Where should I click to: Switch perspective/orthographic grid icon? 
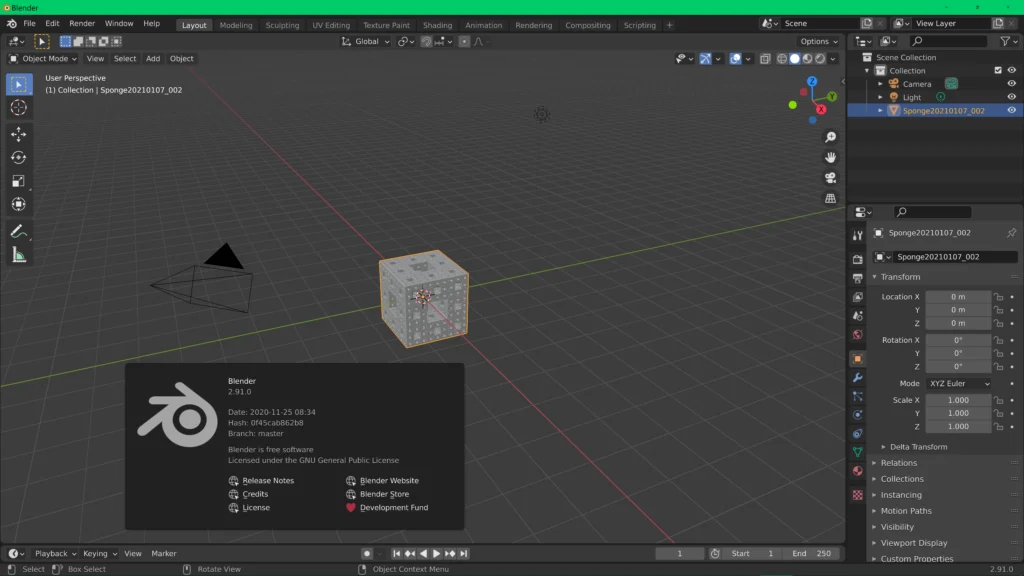tap(830, 198)
